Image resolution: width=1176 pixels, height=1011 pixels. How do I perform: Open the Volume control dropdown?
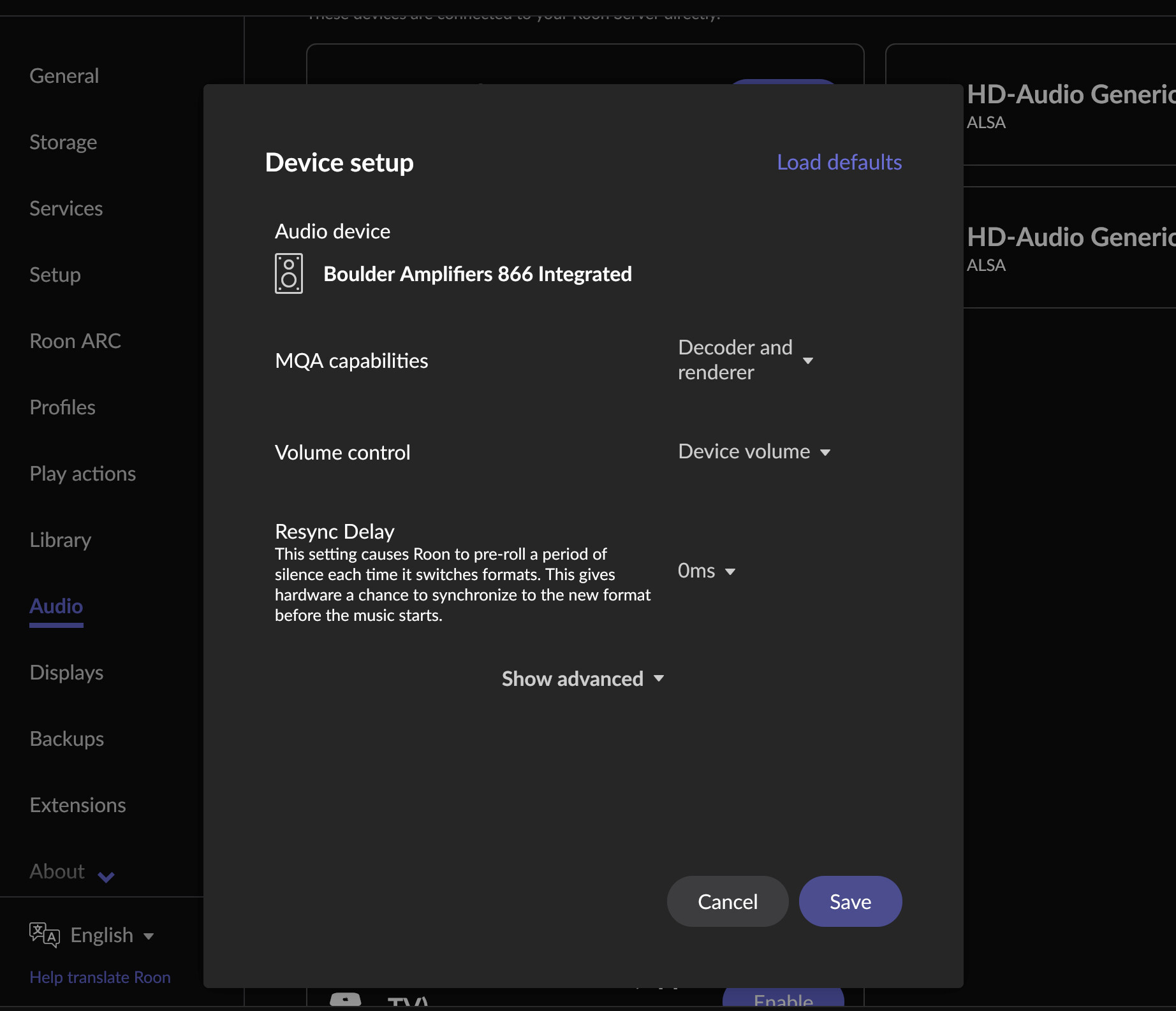(754, 452)
